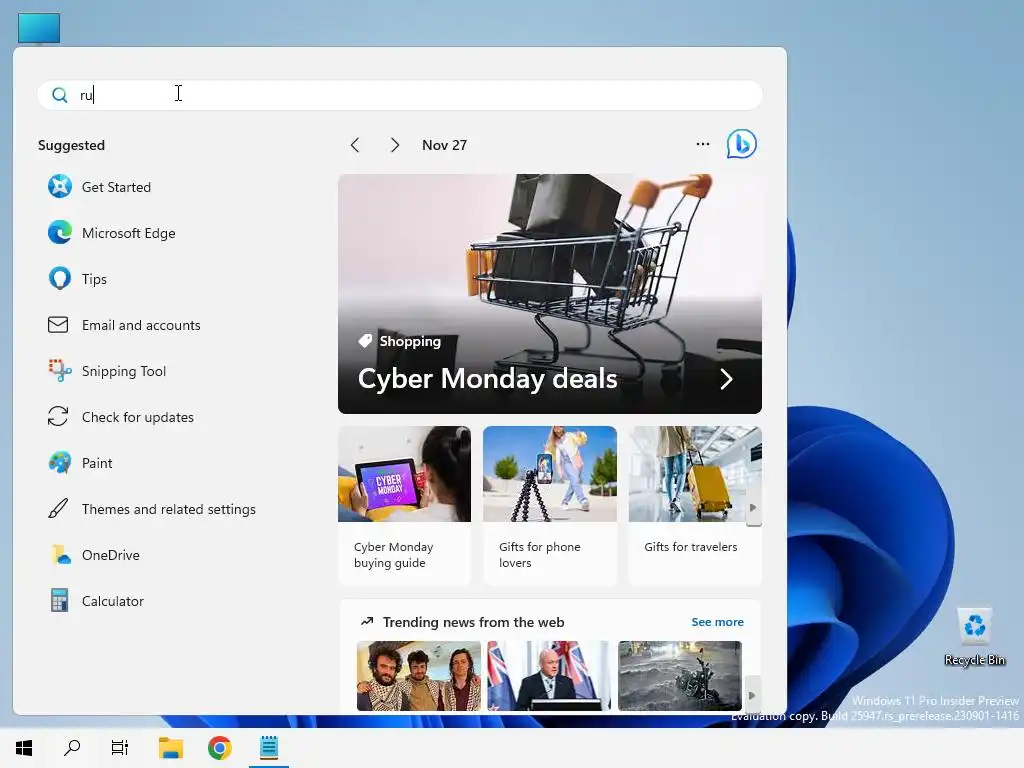
Task: Open File Explorer from the taskbar
Action: point(171,748)
